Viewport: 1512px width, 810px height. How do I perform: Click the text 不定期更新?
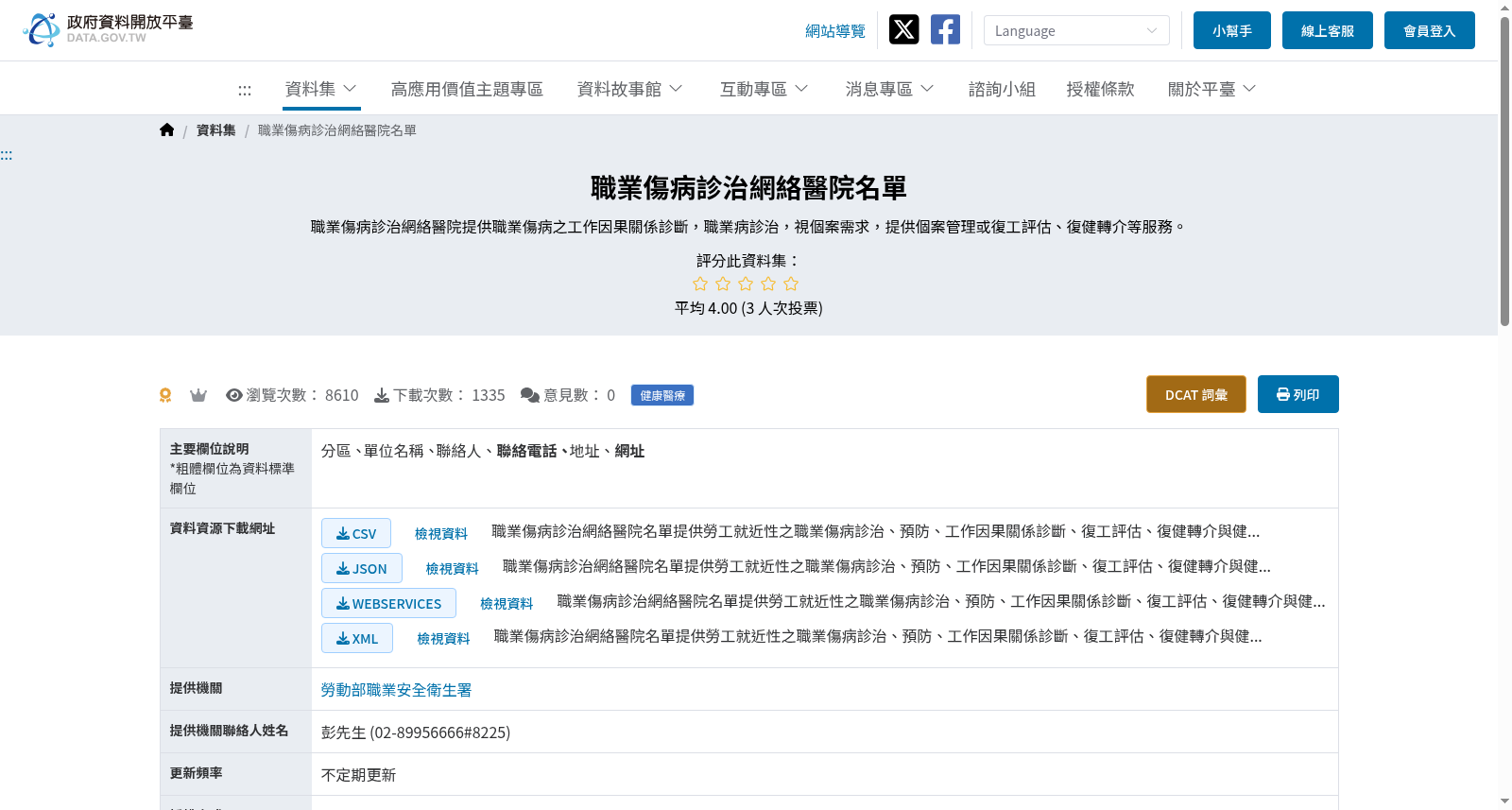point(358,775)
